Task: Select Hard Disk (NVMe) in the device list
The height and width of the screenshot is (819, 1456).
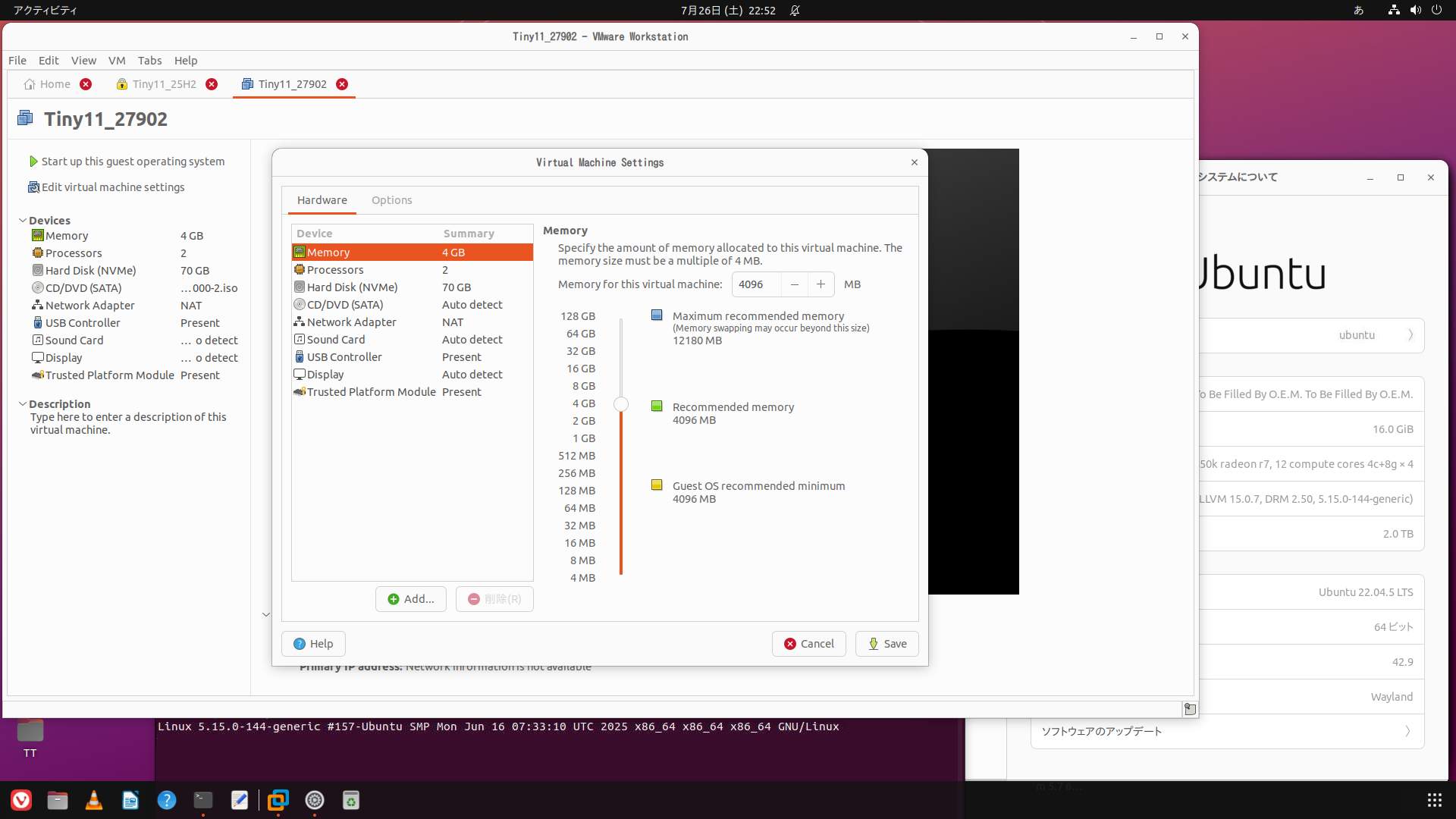Action: pyautogui.click(x=412, y=287)
